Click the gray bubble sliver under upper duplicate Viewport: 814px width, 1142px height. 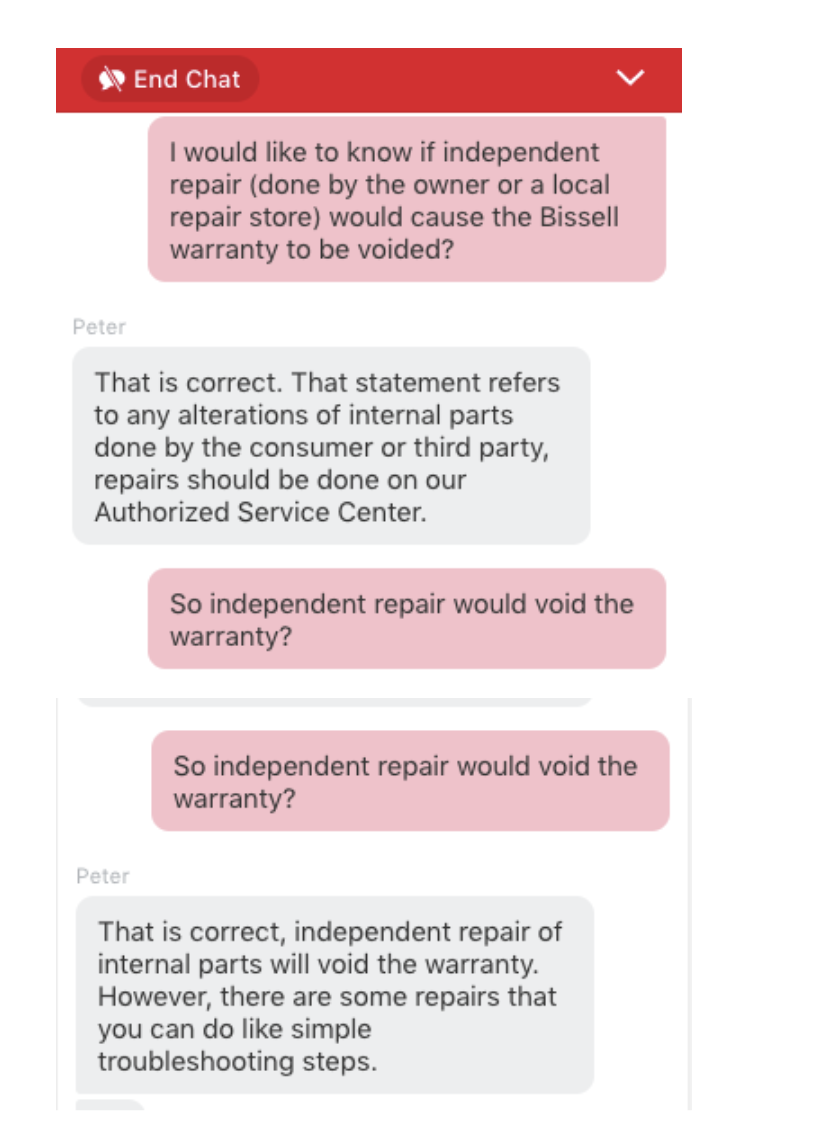tap(334, 702)
